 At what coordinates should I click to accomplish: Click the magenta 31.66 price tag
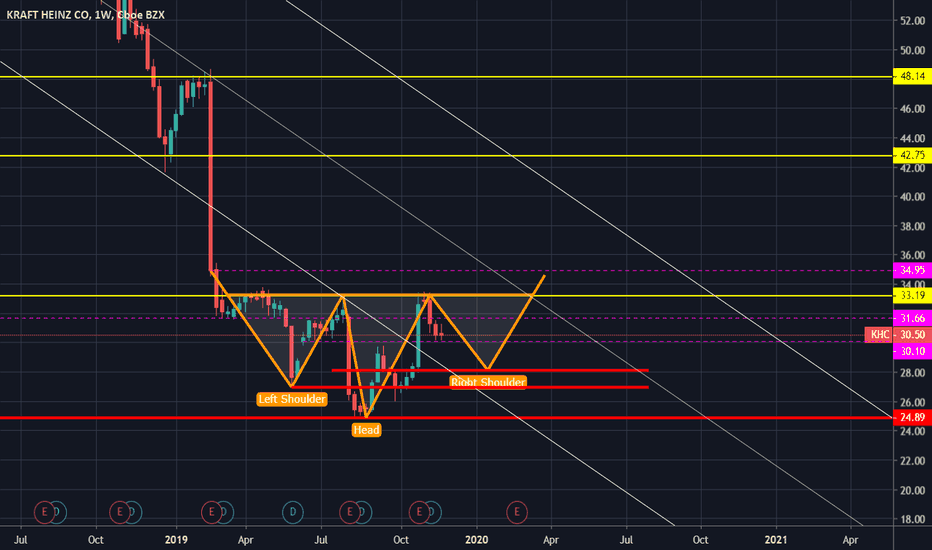coord(912,318)
